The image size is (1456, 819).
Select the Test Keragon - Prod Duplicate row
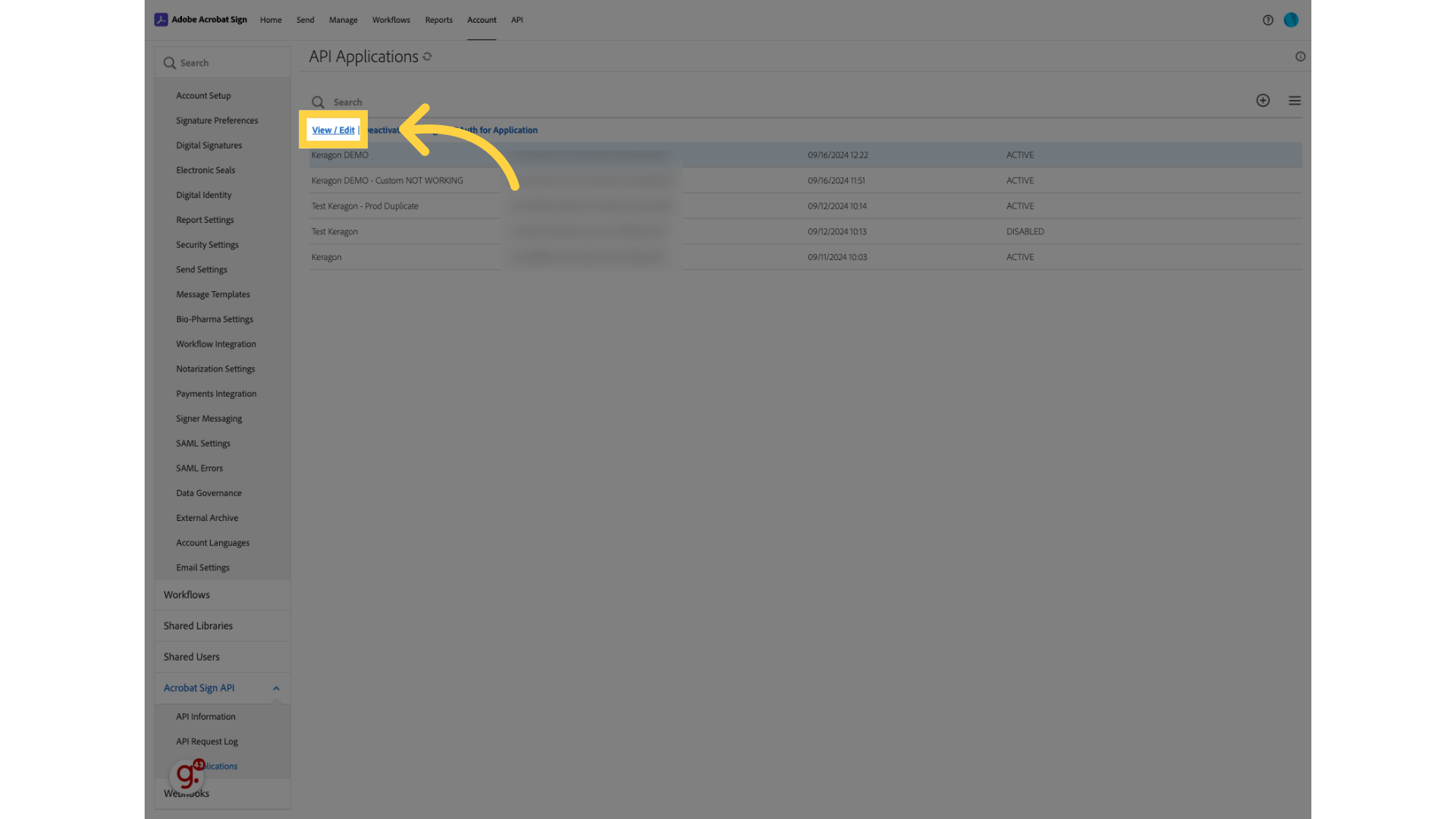pos(805,206)
